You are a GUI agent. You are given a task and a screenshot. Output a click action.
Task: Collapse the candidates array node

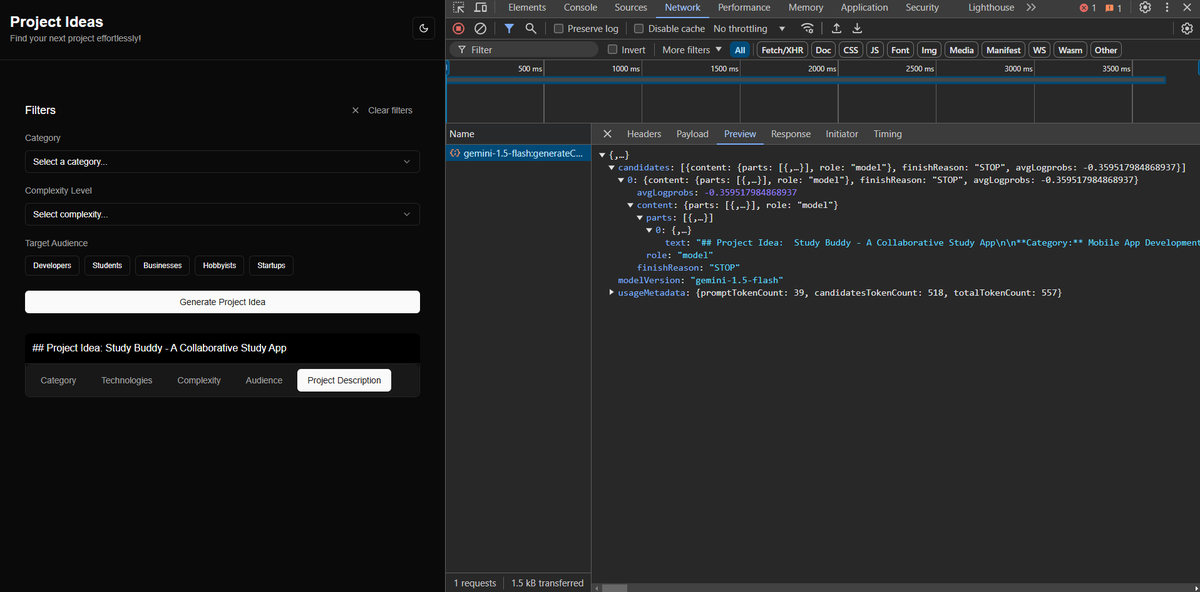(612, 167)
